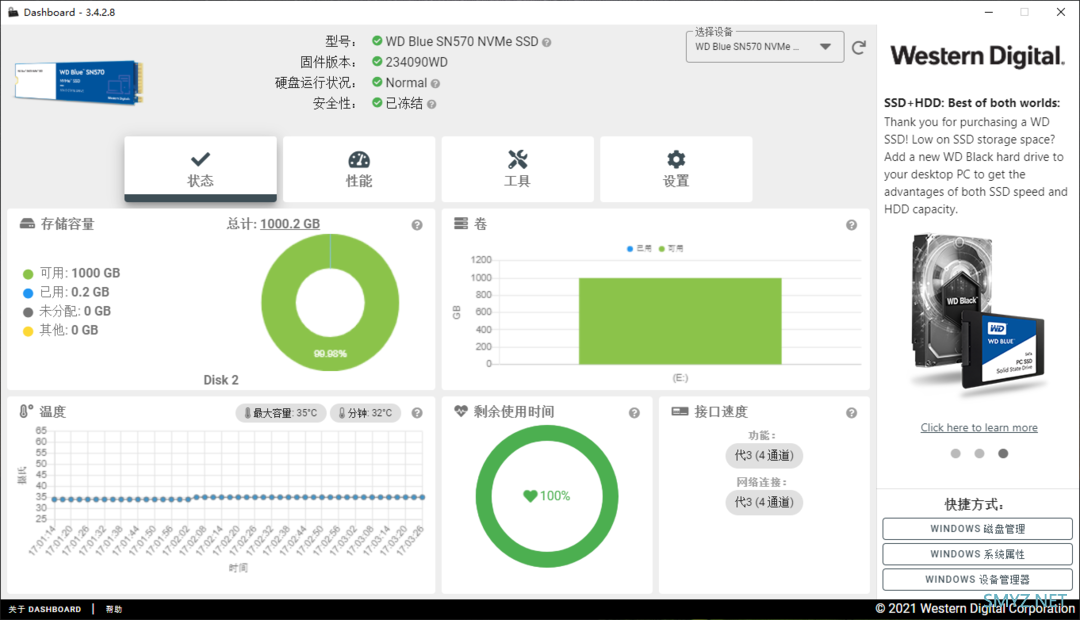
Task: Click the 分钟 32°C temperature badge
Action: (x=365, y=413)
